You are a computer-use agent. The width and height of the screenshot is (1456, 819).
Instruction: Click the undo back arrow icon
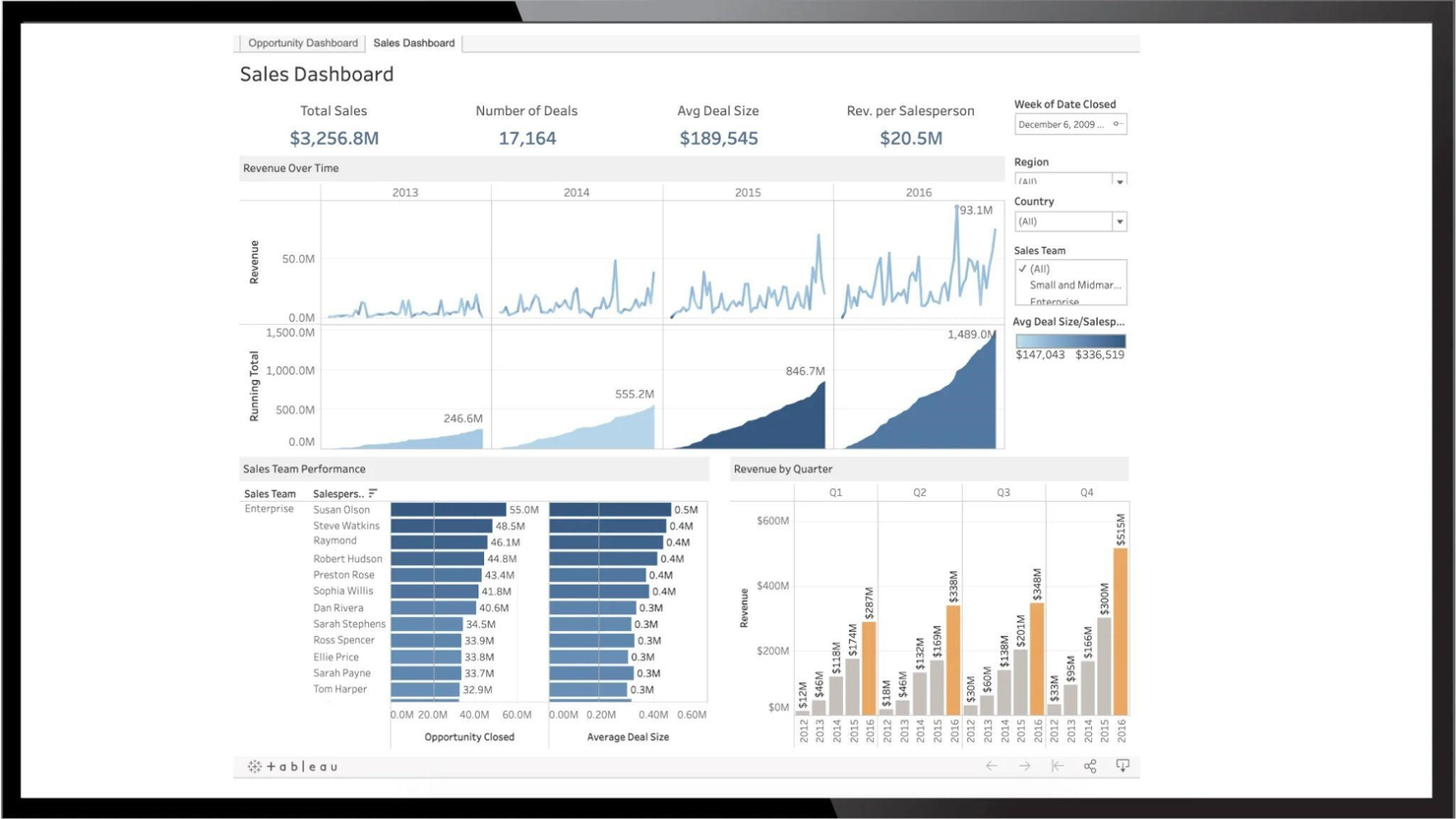click(x=992, y=766)
